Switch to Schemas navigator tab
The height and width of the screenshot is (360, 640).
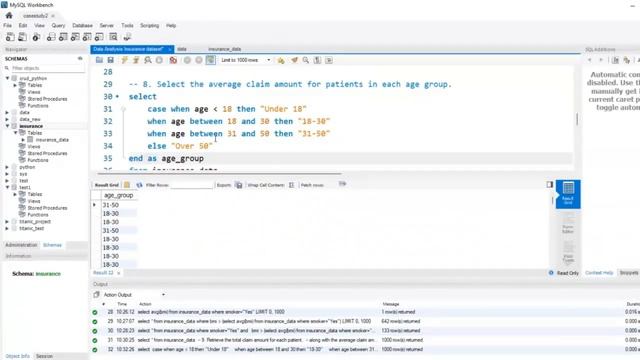point(52,245)
